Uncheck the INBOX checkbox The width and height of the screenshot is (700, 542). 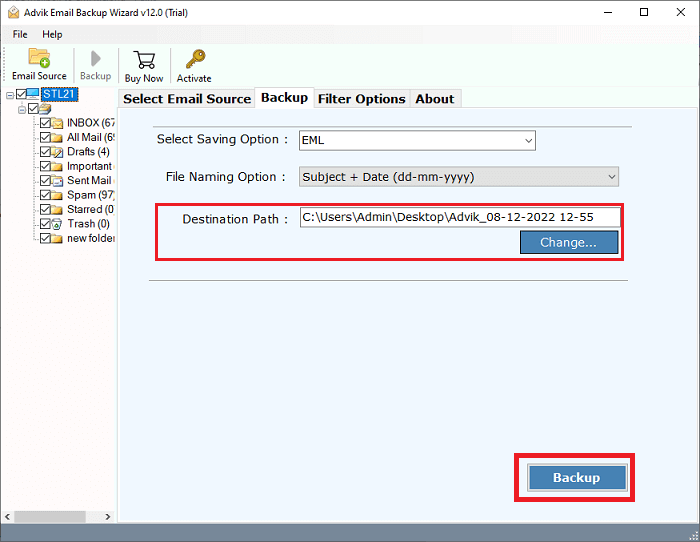pyautogui.click(x=45, y=123)
